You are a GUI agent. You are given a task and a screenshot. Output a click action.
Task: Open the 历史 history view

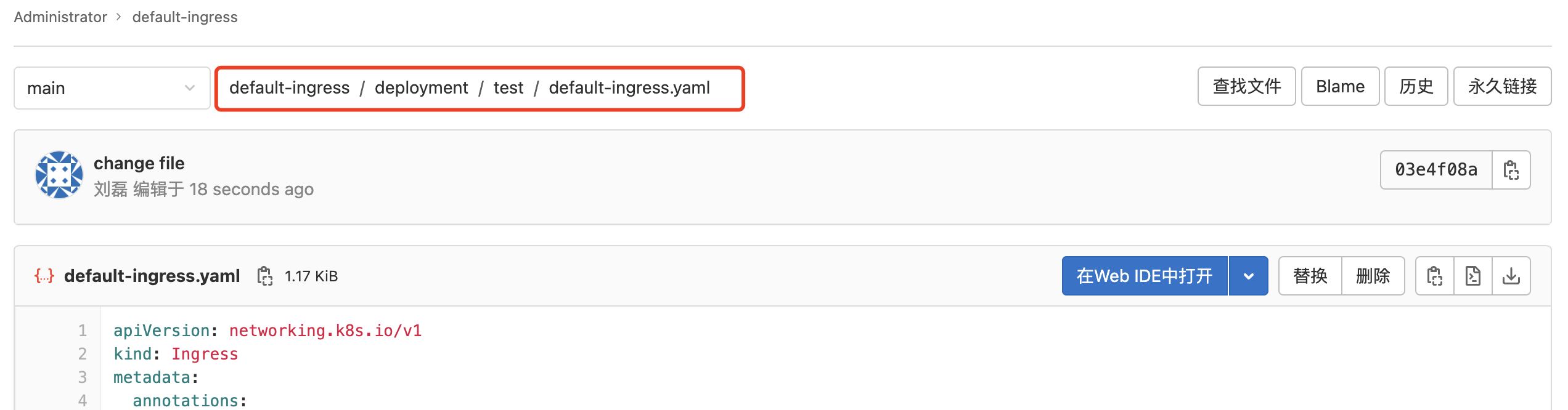[x=1416, y=86]
